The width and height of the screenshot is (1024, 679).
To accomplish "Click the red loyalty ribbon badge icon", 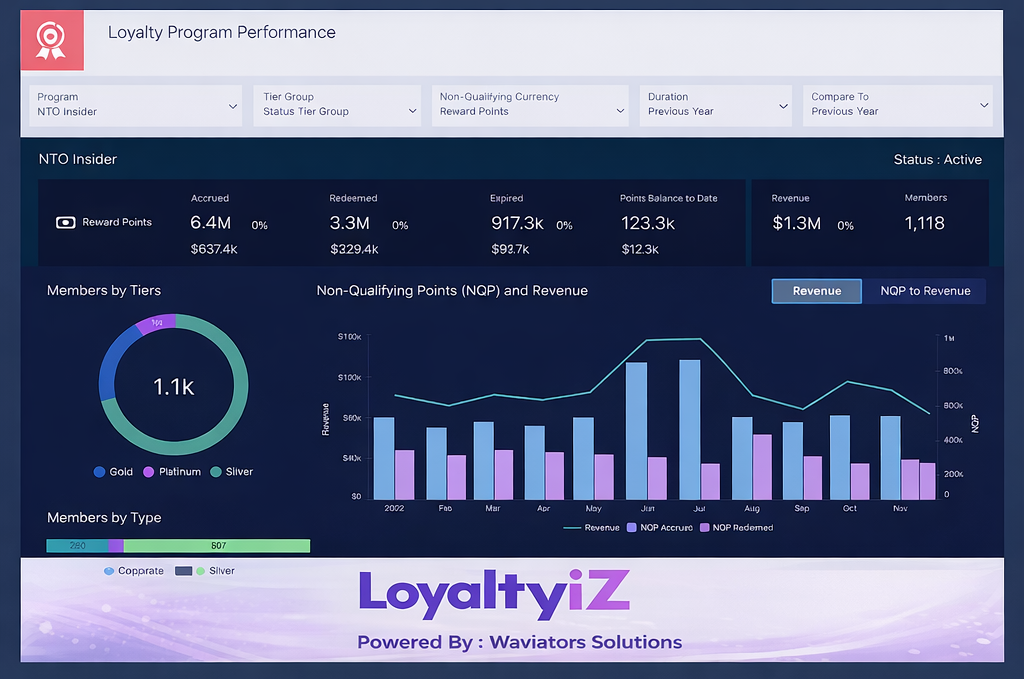I will tap(51, 40).
